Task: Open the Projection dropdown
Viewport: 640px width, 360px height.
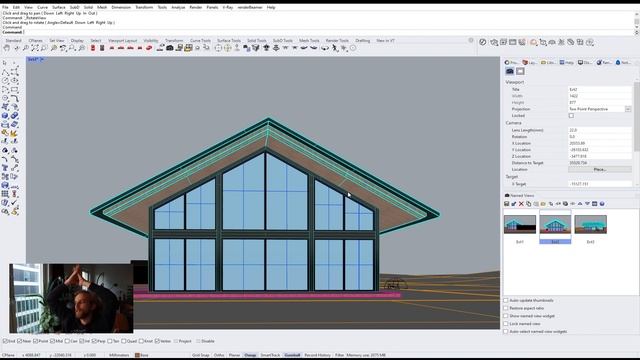Action: 628,109
